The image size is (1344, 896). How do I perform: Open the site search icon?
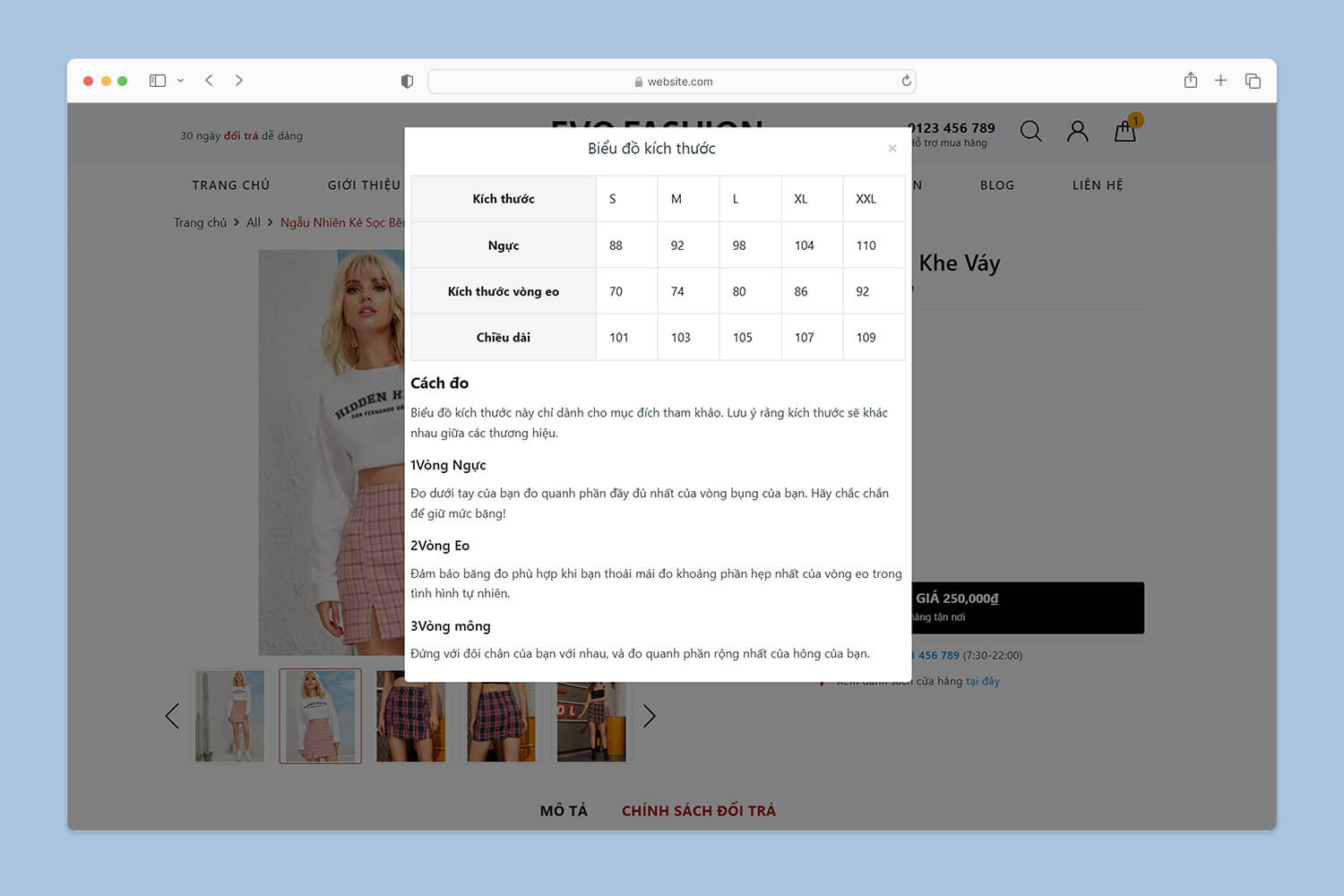(1030, 132)
